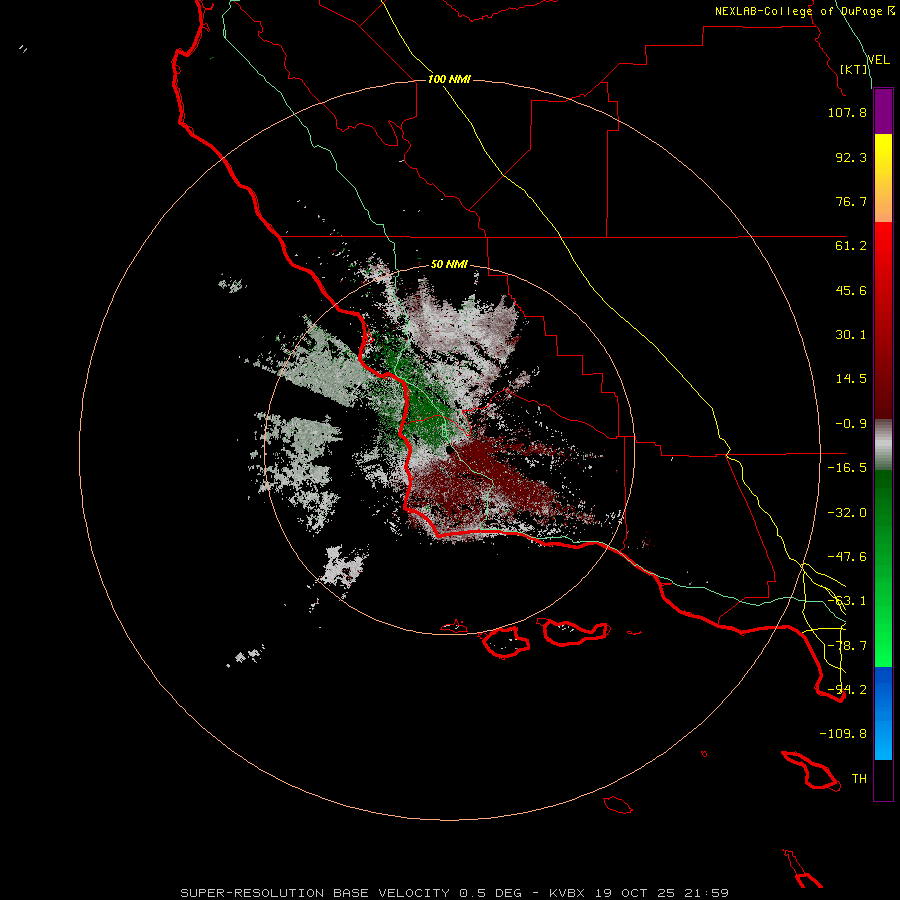Screen dimensions: 900x900
Task: Click the -47.6 value on the velocity scale
Action: [847, 557]
